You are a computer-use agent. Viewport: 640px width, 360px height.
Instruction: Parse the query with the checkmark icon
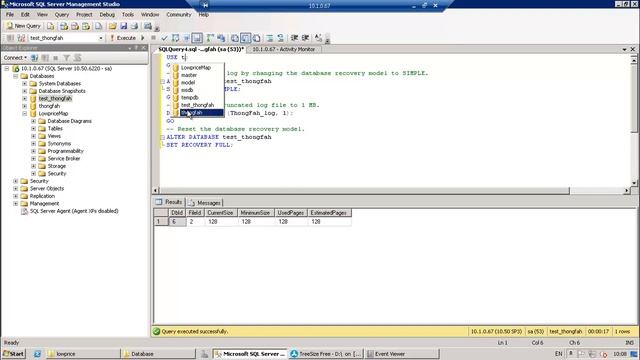164,38
